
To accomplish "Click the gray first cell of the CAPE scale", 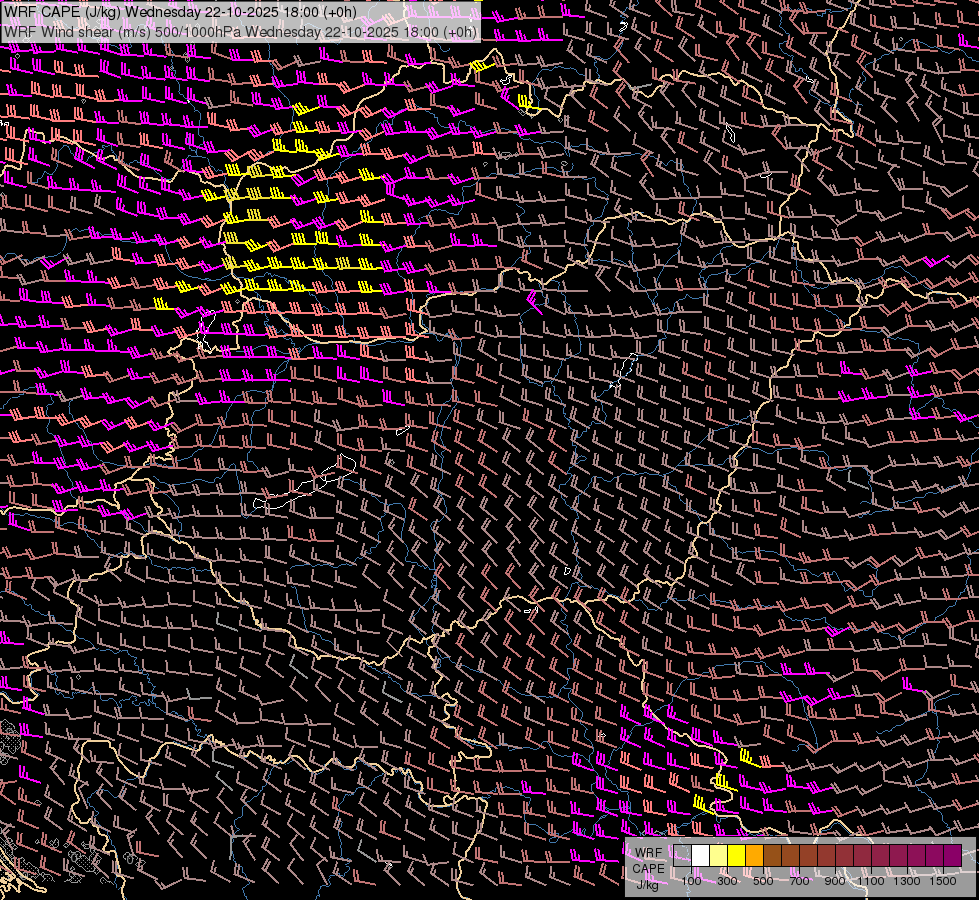I will pyautogui.click(x=683, y=855).
